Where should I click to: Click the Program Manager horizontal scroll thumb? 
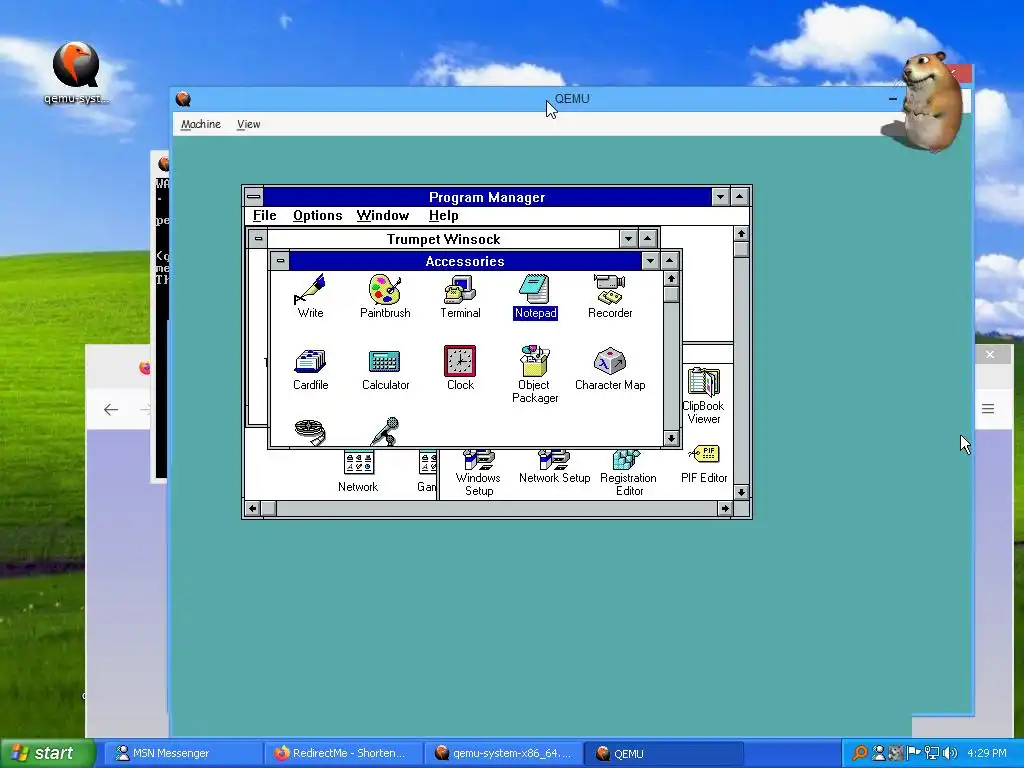pos(268,508)
